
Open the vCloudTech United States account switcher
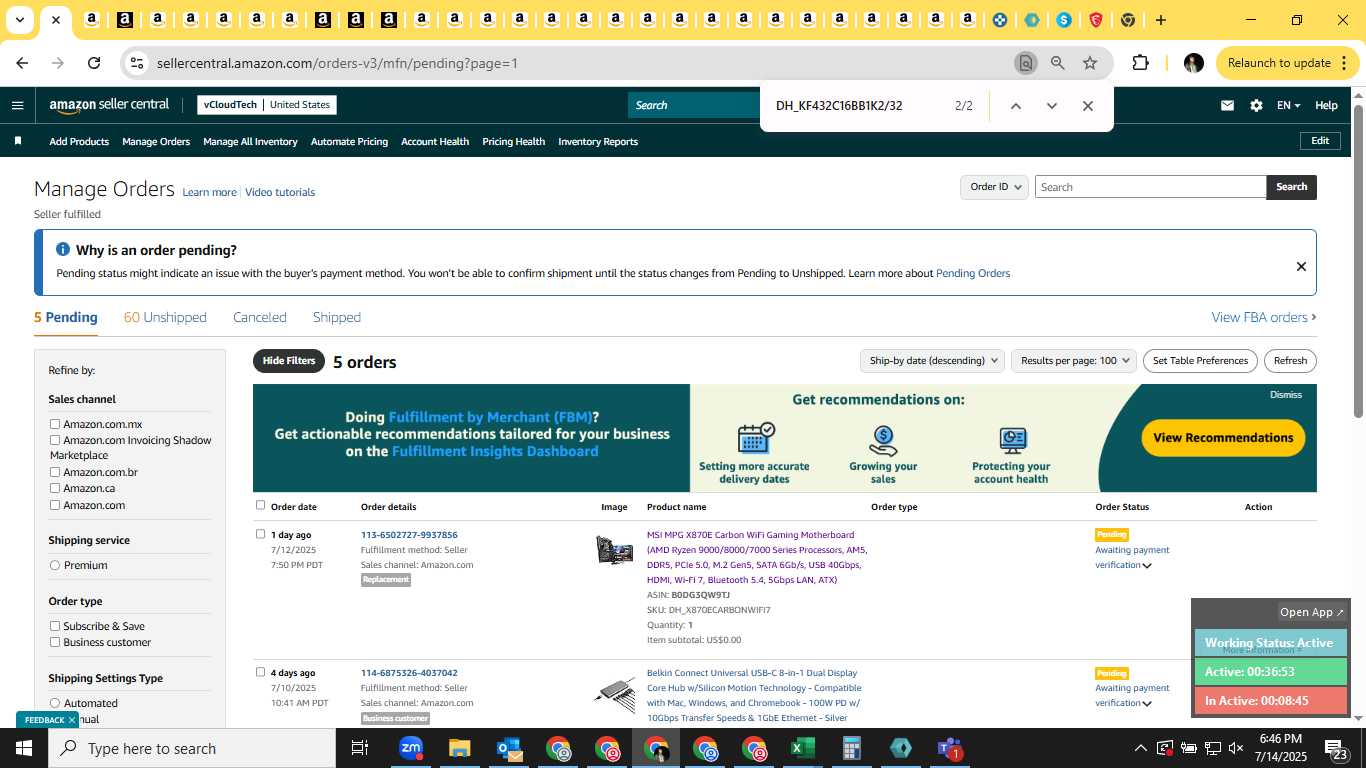266,105
